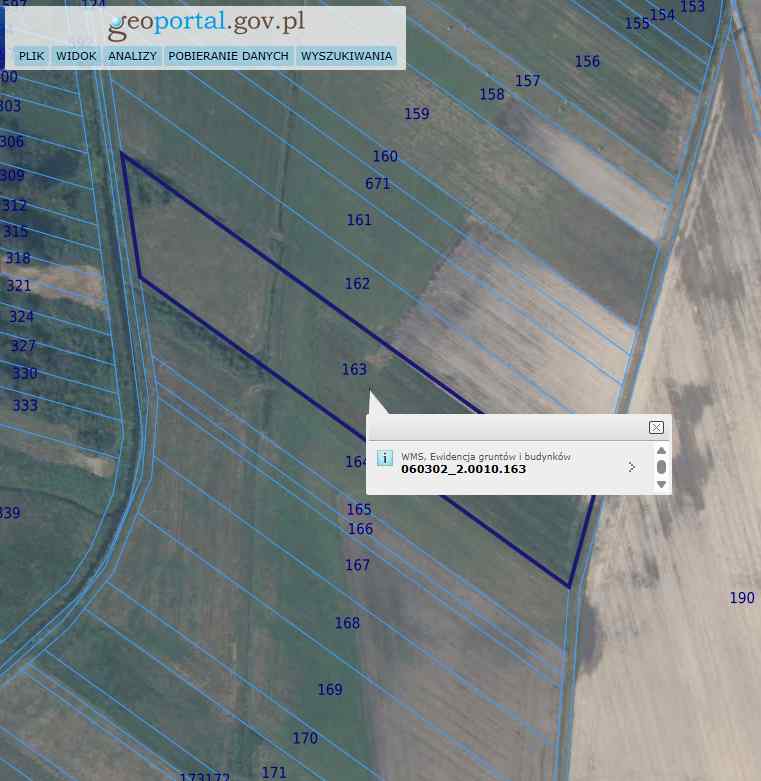Open the PLIK menu
Screen dimensions: 761x781
pos(31,56)
